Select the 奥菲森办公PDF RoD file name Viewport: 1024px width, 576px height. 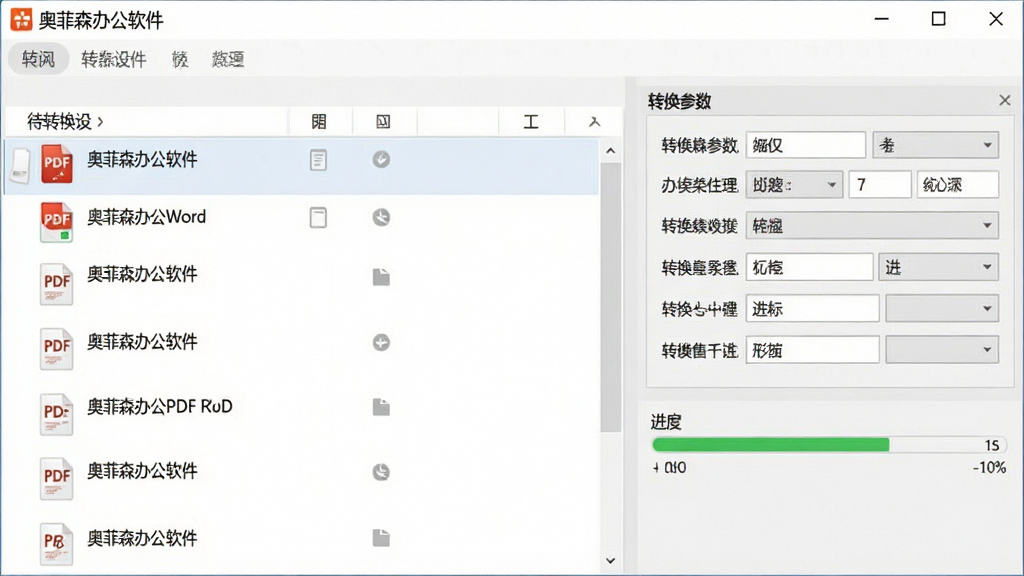pos(159,406)
